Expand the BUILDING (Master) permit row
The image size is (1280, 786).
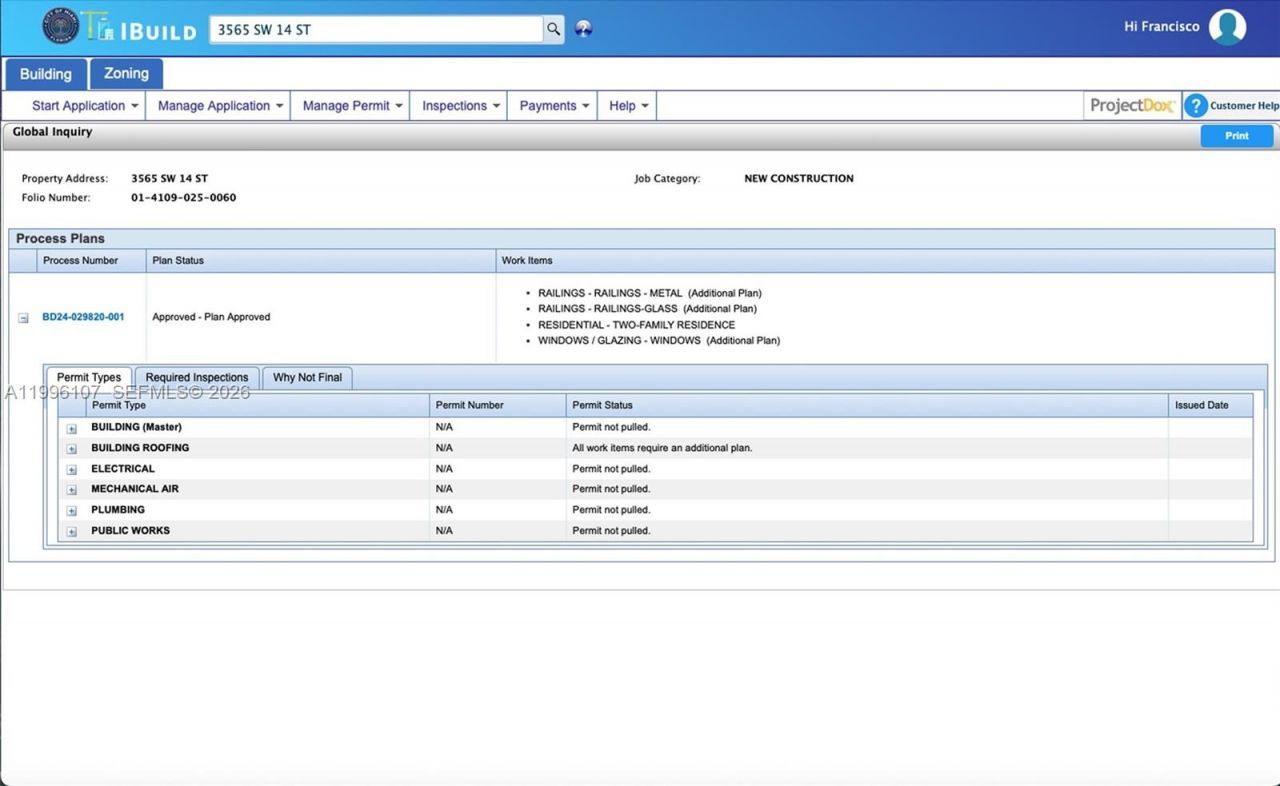(72, 428)
